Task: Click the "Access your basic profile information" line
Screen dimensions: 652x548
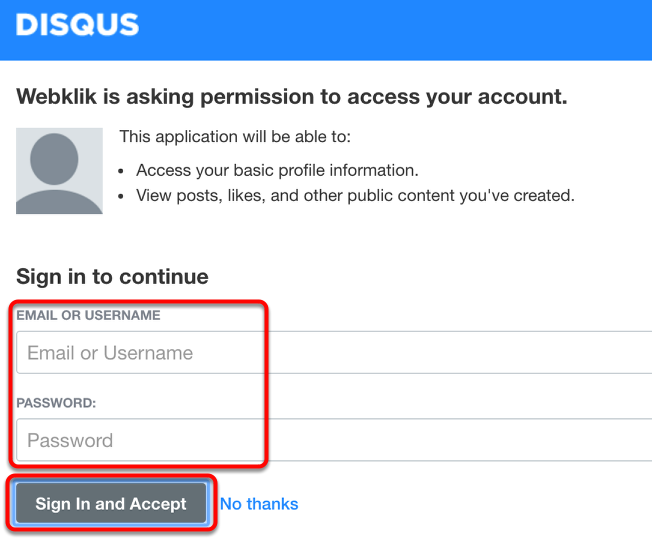Action: coord(277,170)
